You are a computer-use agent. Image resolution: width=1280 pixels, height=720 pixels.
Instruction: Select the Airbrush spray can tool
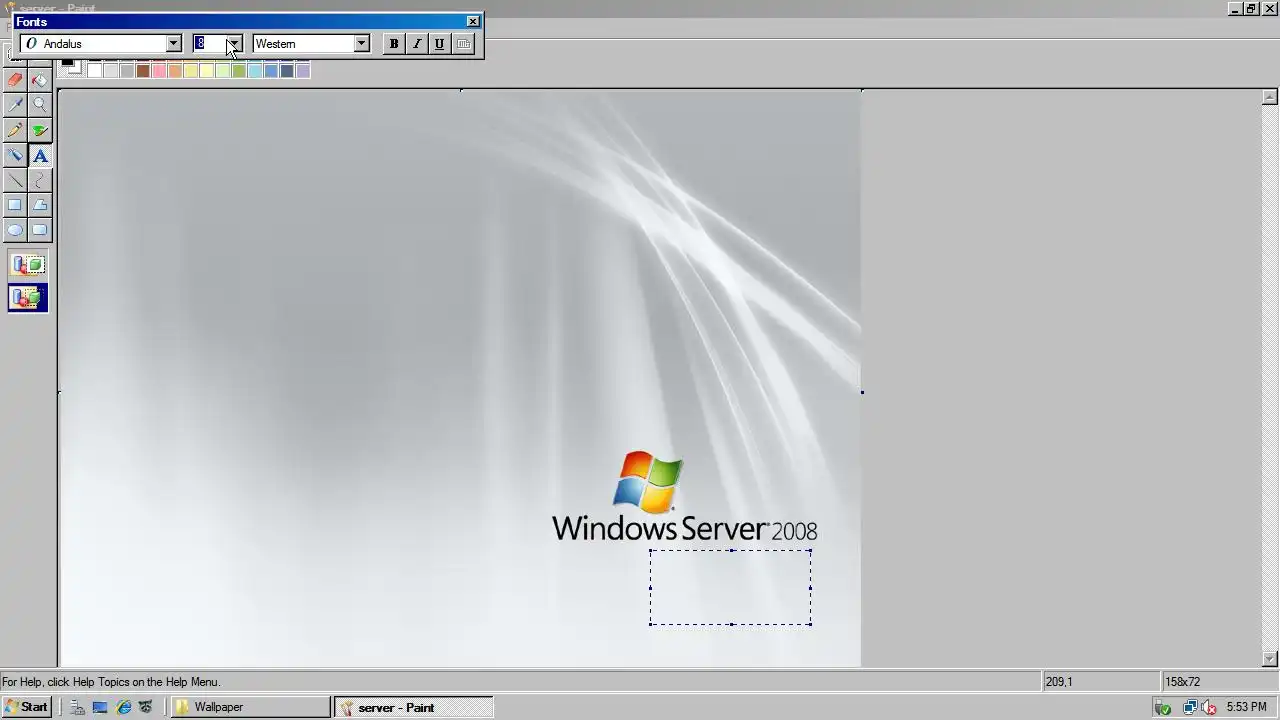tap(15, 155)
